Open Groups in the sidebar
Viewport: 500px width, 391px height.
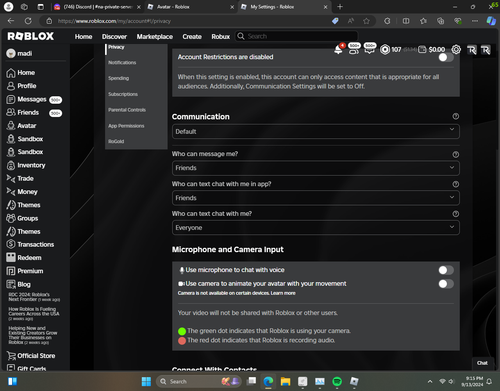(x=22, y=218)
